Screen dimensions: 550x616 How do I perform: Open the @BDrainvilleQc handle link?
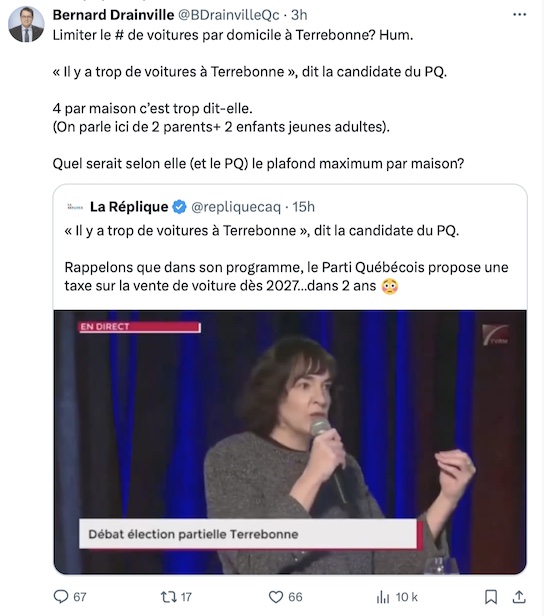pyautogui.click(x=229, y=15)
